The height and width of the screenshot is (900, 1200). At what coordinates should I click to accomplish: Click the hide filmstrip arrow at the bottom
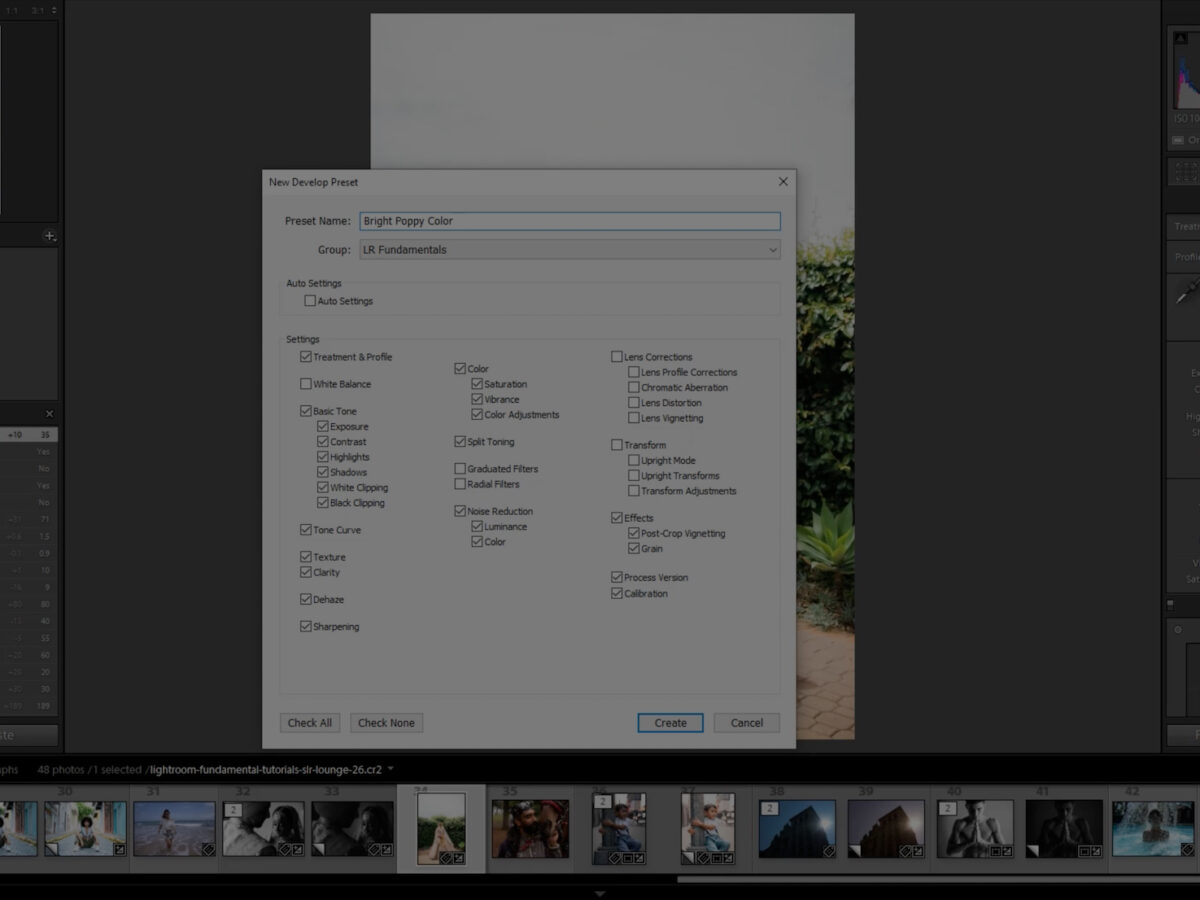pyautogui.click(x=599, y=893)
